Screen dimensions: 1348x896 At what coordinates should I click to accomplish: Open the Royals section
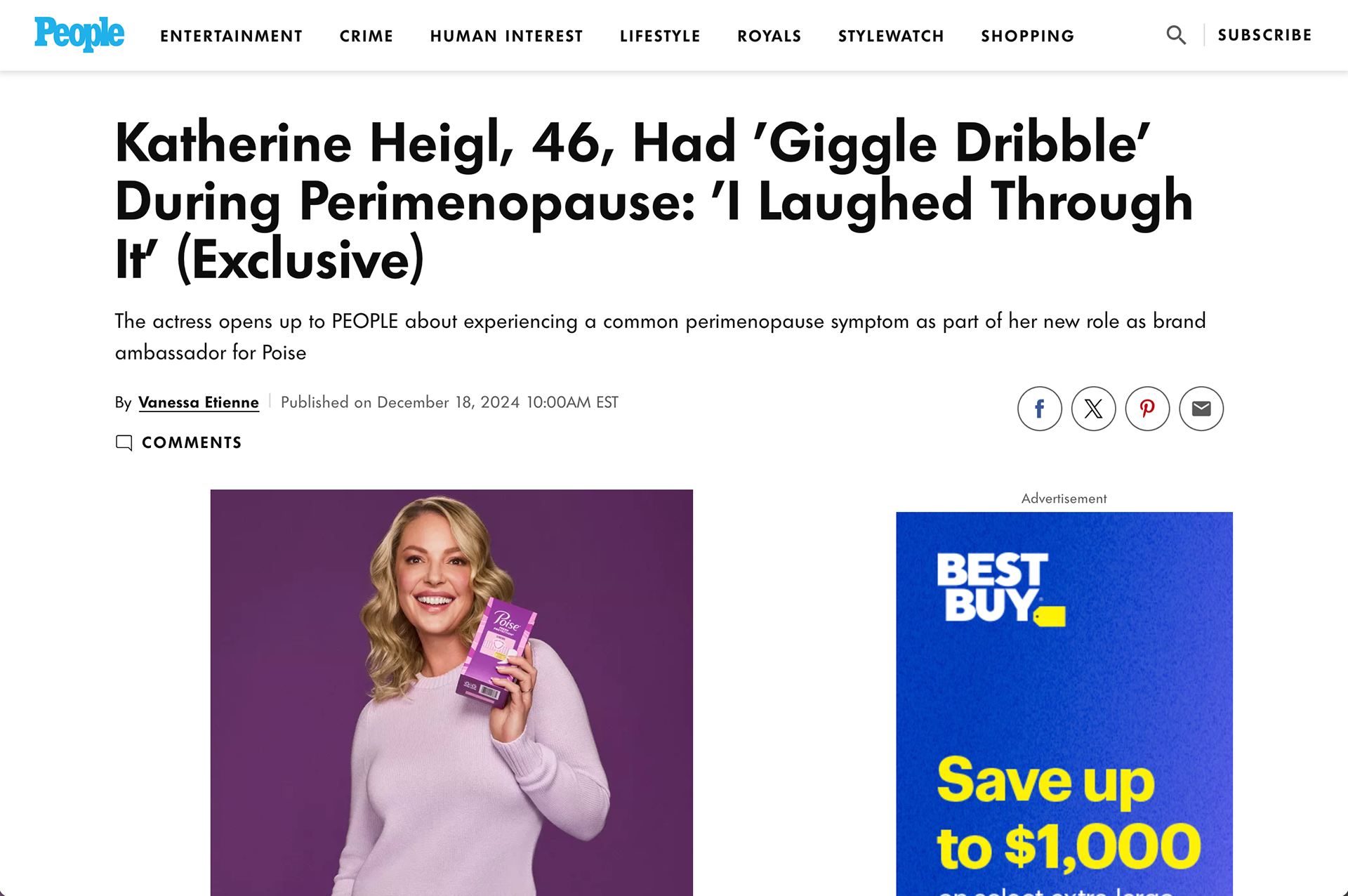[x=769, y=36]
